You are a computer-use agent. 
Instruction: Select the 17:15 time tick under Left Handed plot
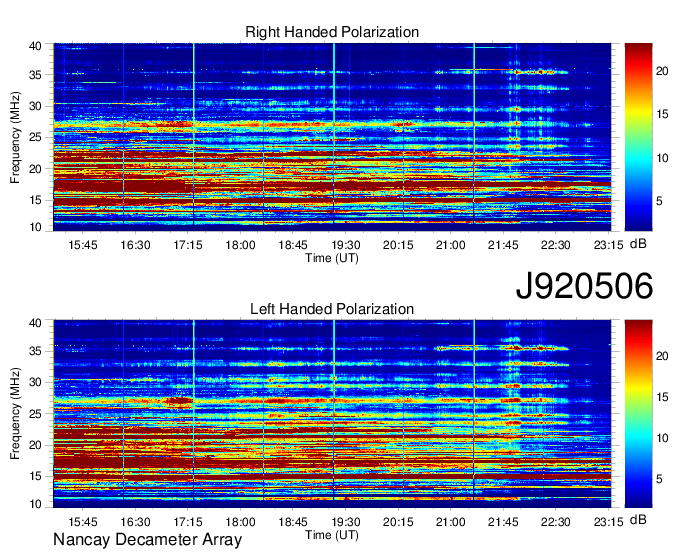[x=188, y=522]
